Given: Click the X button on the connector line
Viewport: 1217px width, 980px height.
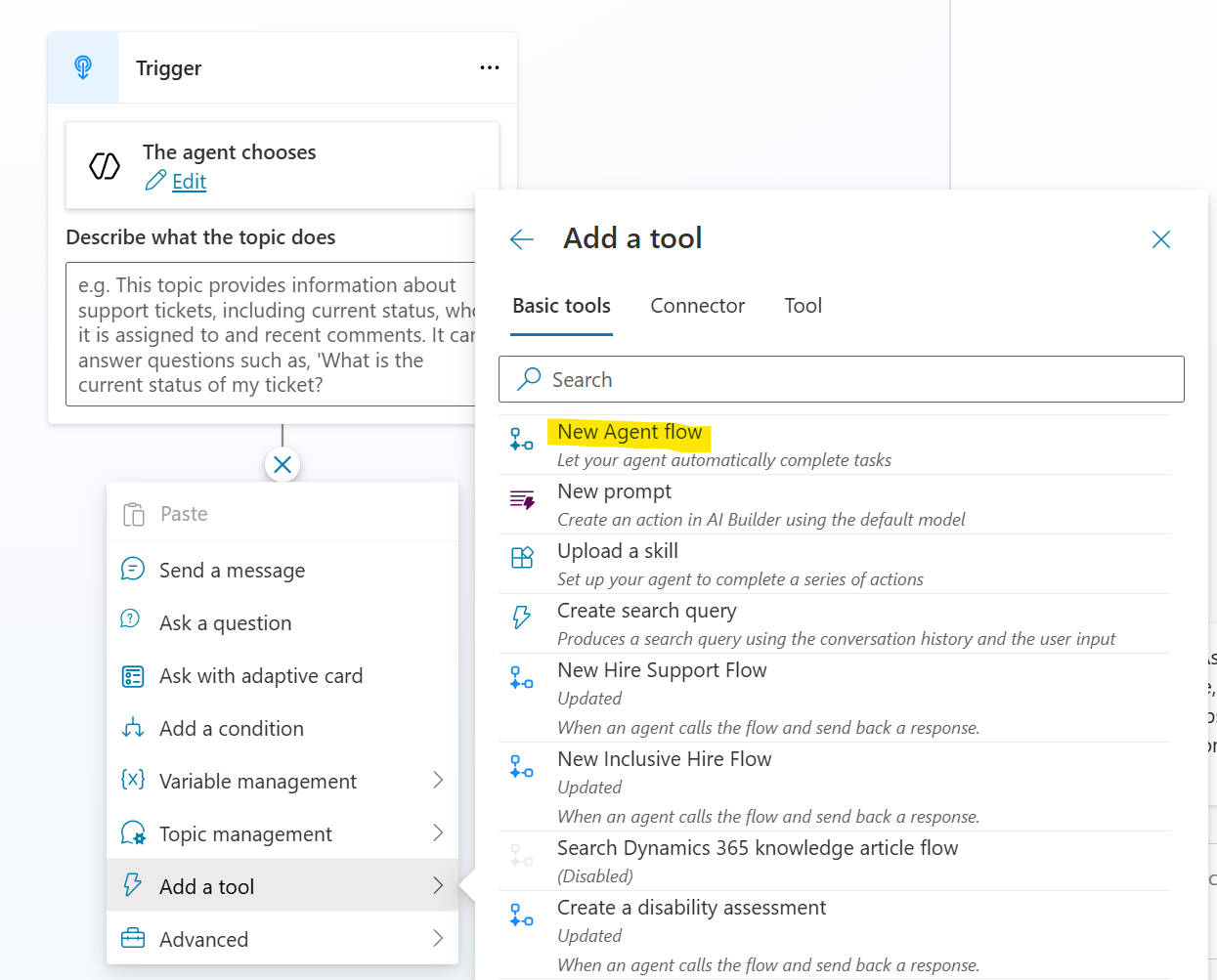Looking at the screenshot, I should point(283,465).
